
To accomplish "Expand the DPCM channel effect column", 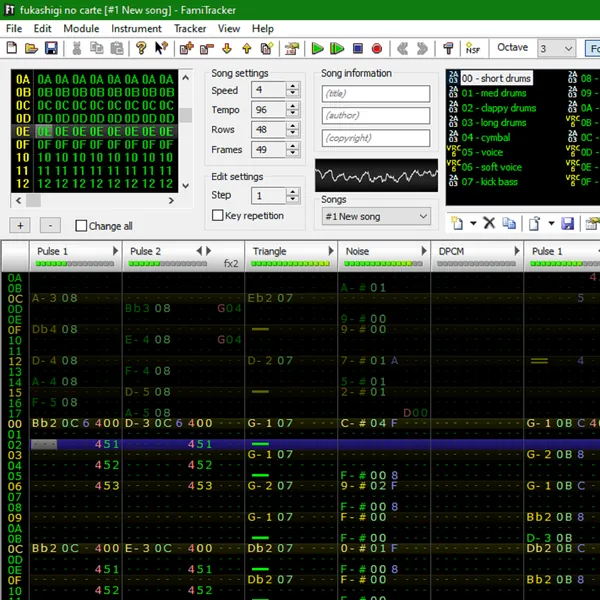I will 517,251.
